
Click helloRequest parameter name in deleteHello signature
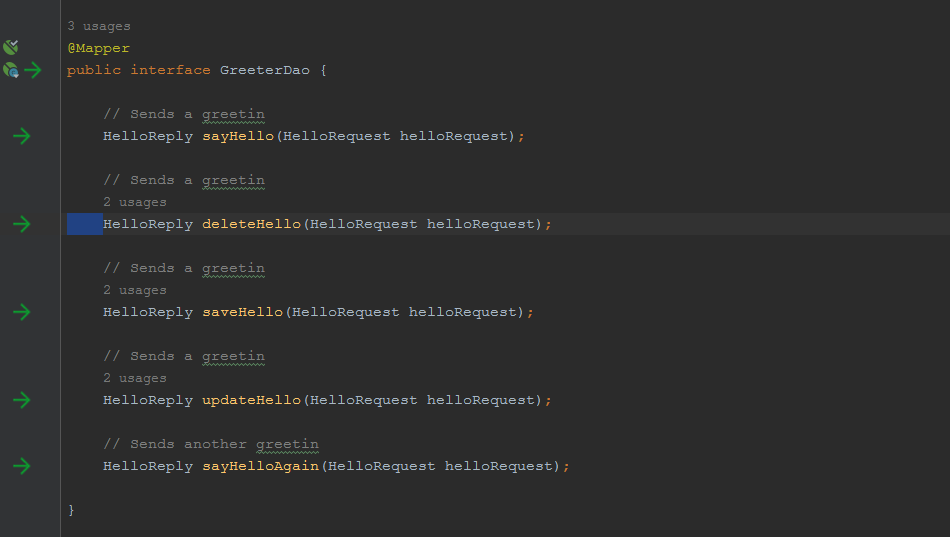480,224
